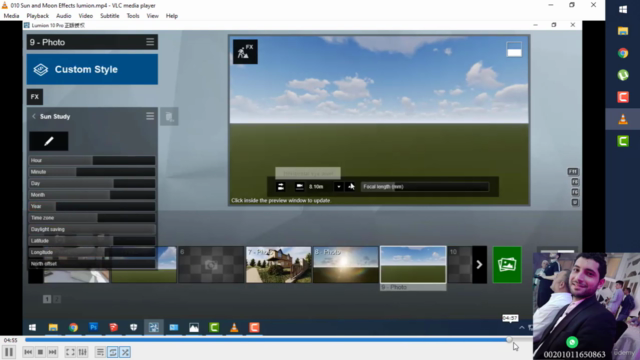Open the VLC Tools menu

(133, 16)
